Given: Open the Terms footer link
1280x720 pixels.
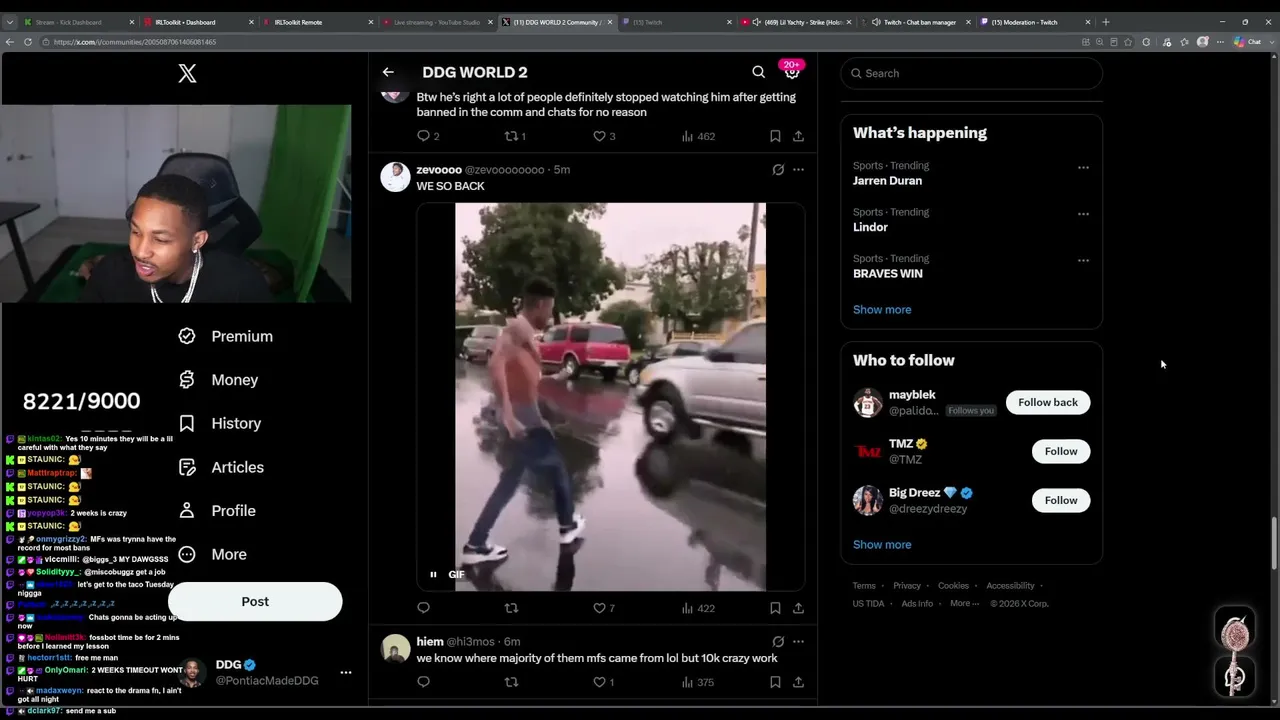Looking at the screenshot, I should coord(864,586).
